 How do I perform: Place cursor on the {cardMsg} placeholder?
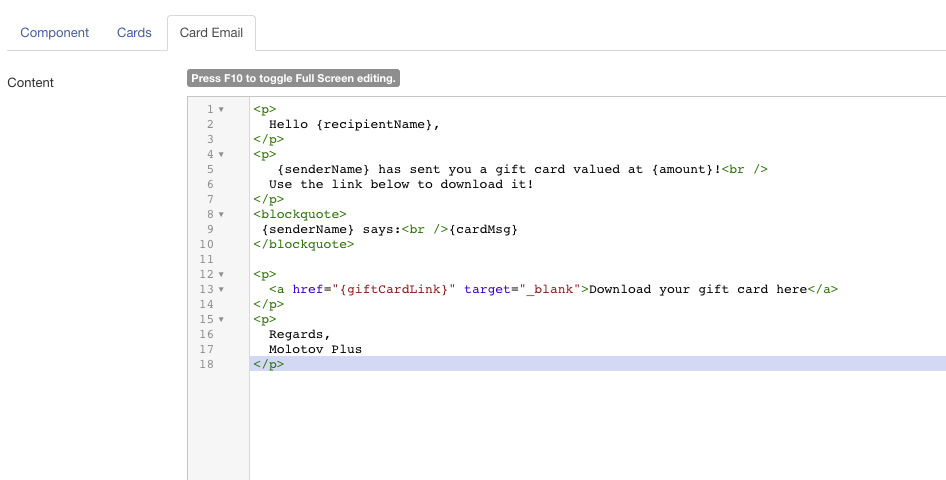483,230
